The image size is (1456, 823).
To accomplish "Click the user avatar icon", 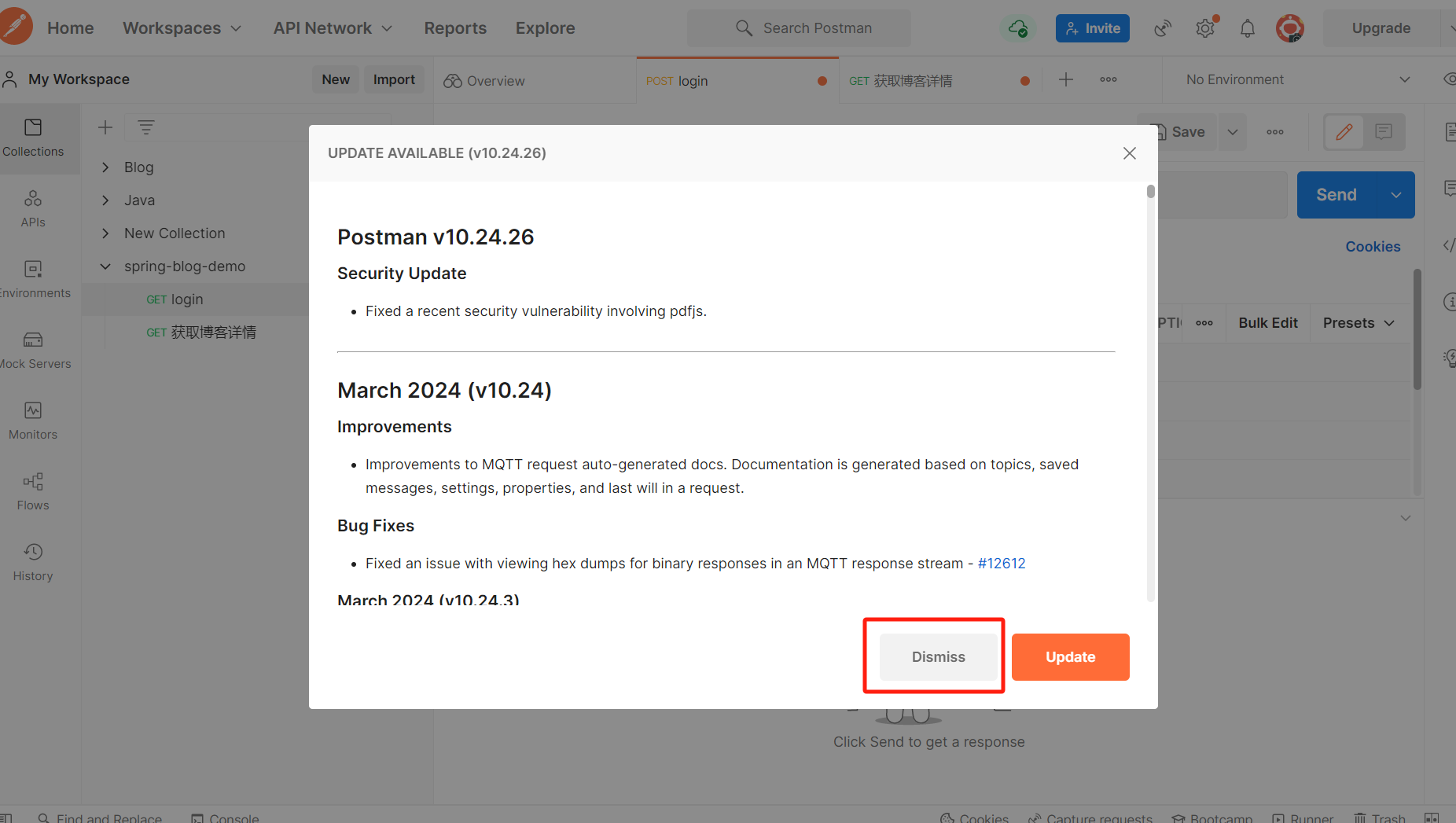I will [x=1289, y=28].
